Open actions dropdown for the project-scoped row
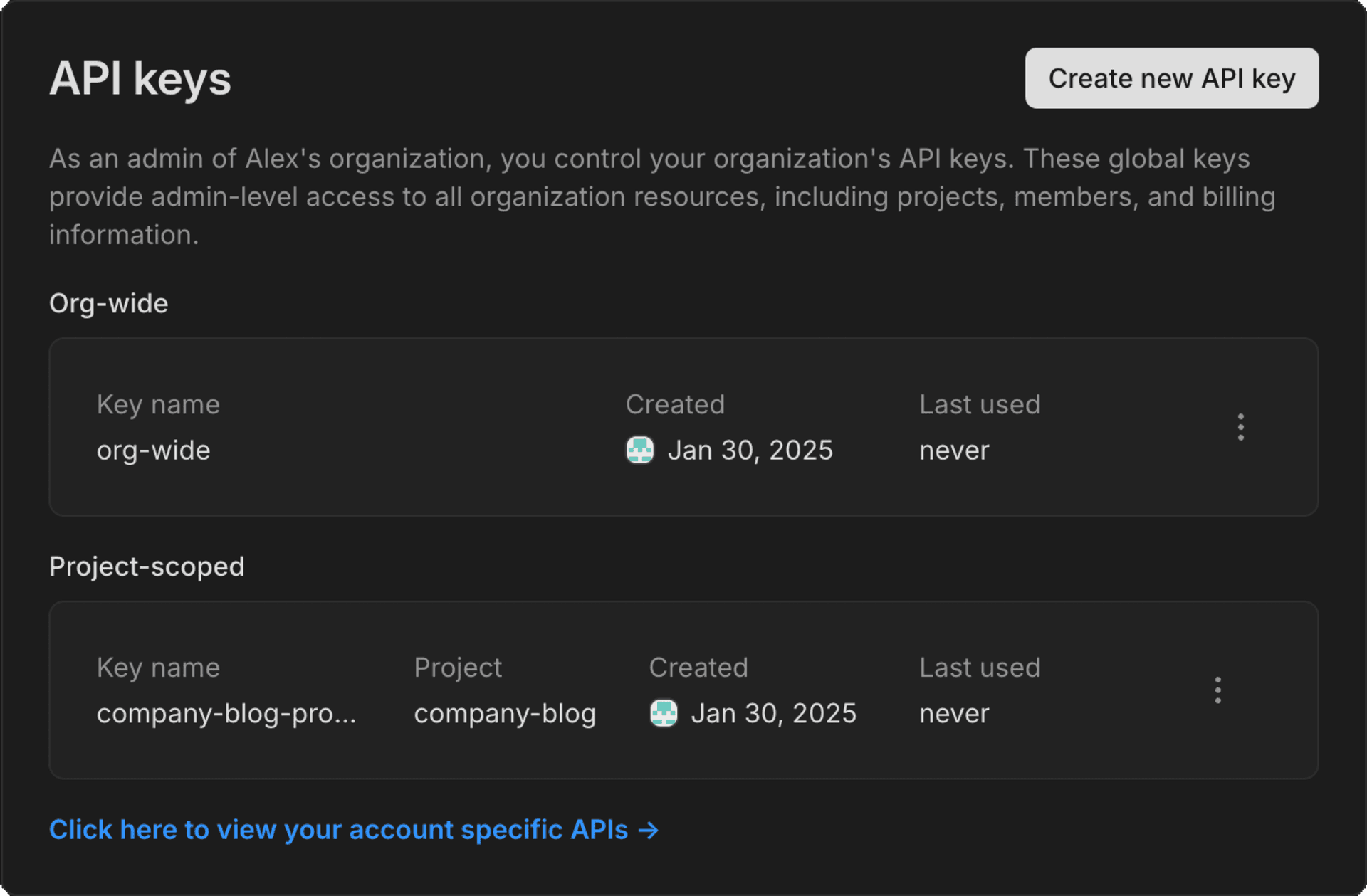The image size is (1367, 896). [1217, 690]
